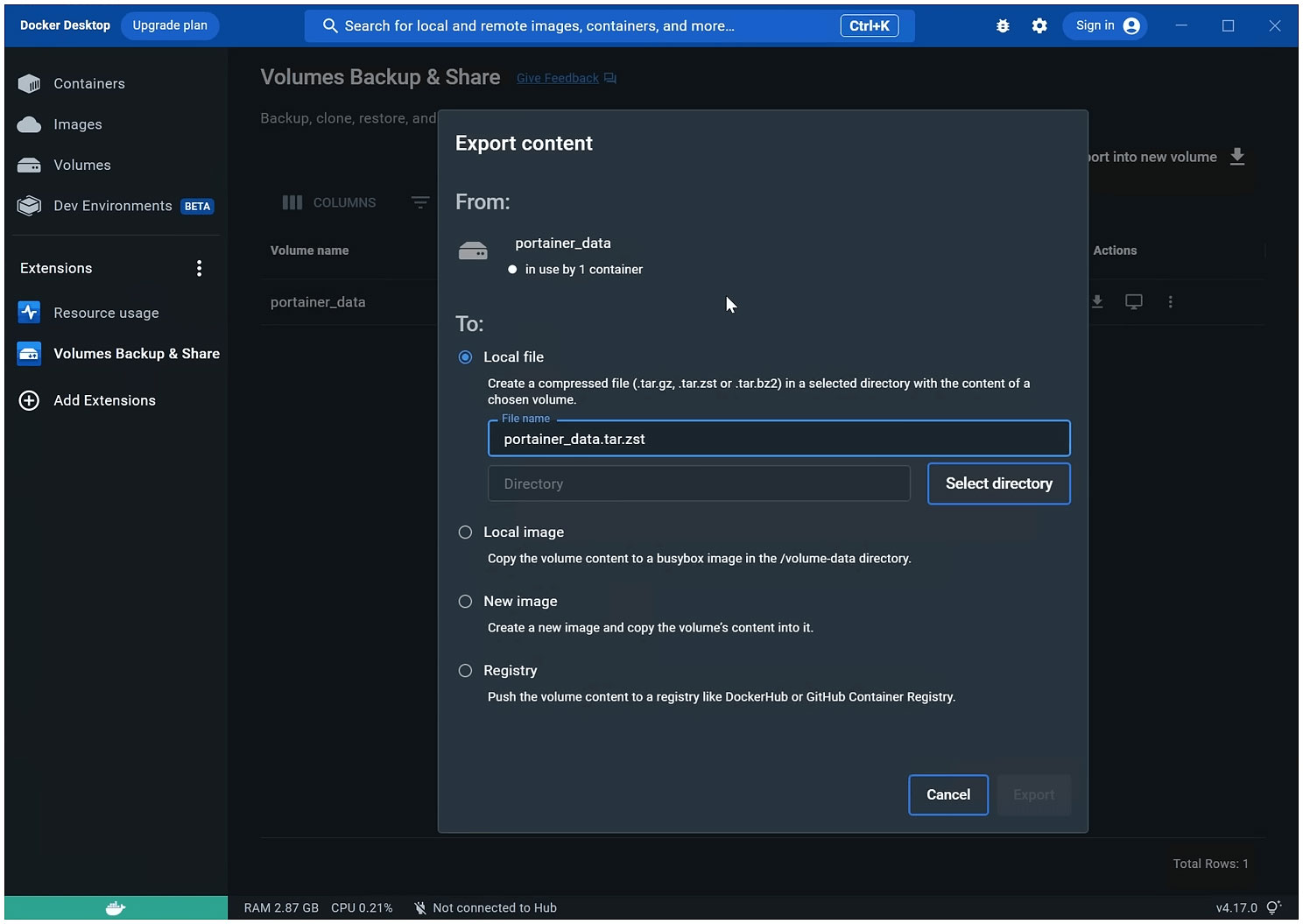Click the Directory input field
1303x924 pixels.
699,483
